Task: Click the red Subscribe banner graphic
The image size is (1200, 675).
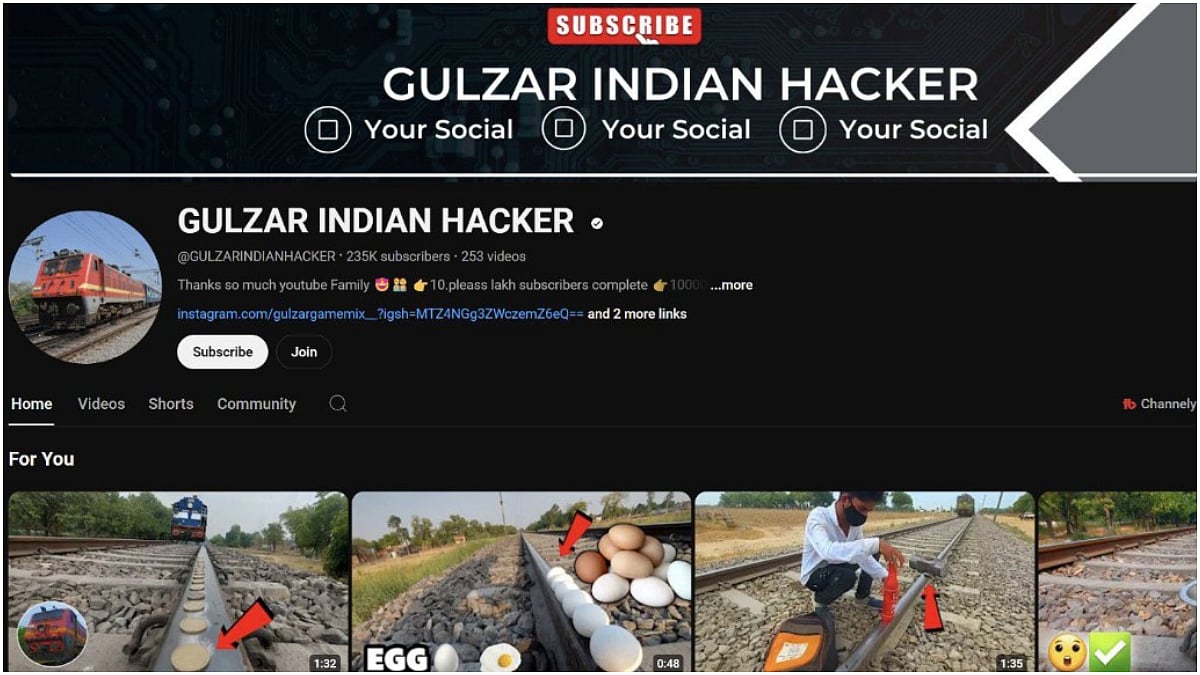Action: pyautogui.click(x=623, y=26)
